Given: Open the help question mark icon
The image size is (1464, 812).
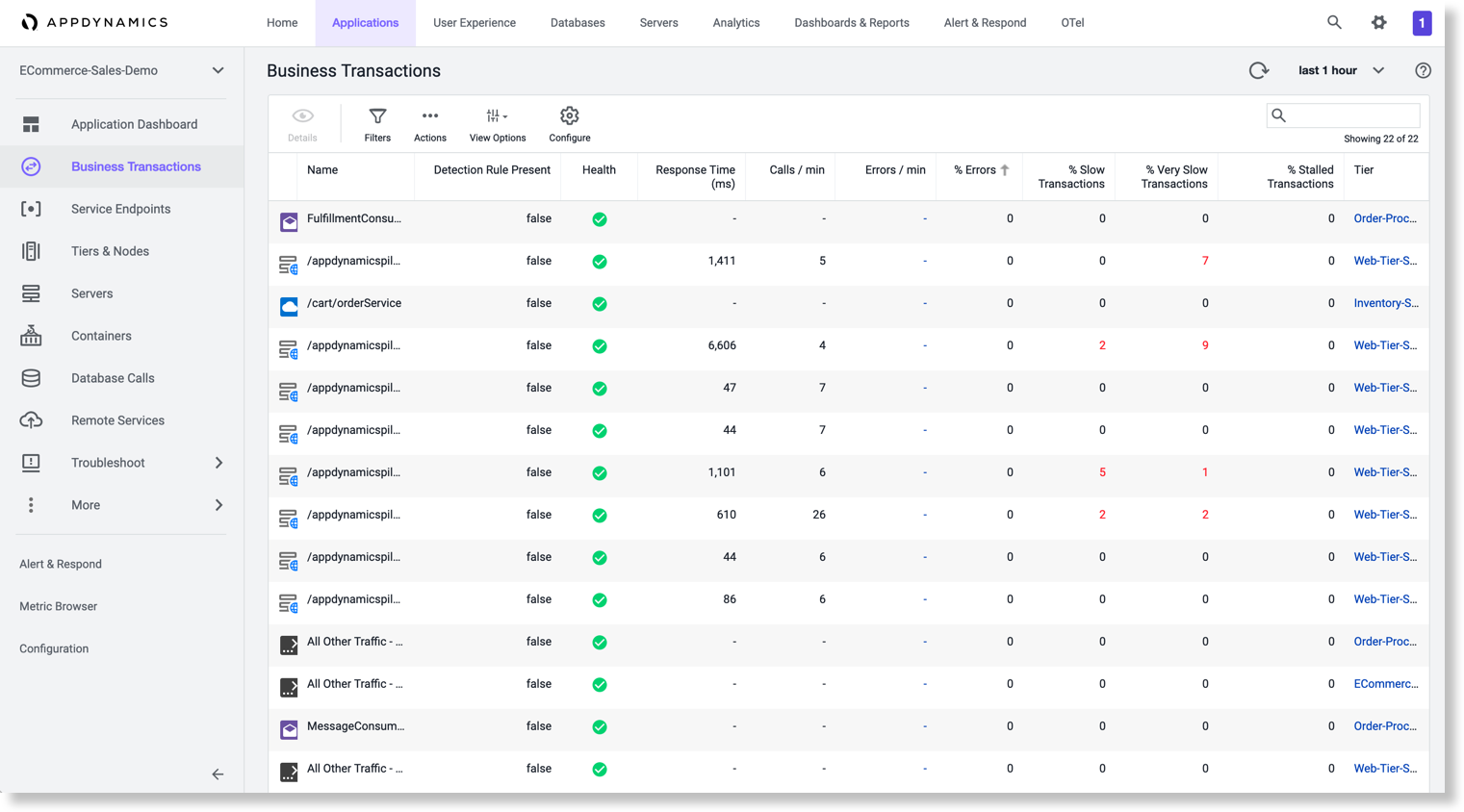Looking at the screenshot, I should pos(1423,70).
